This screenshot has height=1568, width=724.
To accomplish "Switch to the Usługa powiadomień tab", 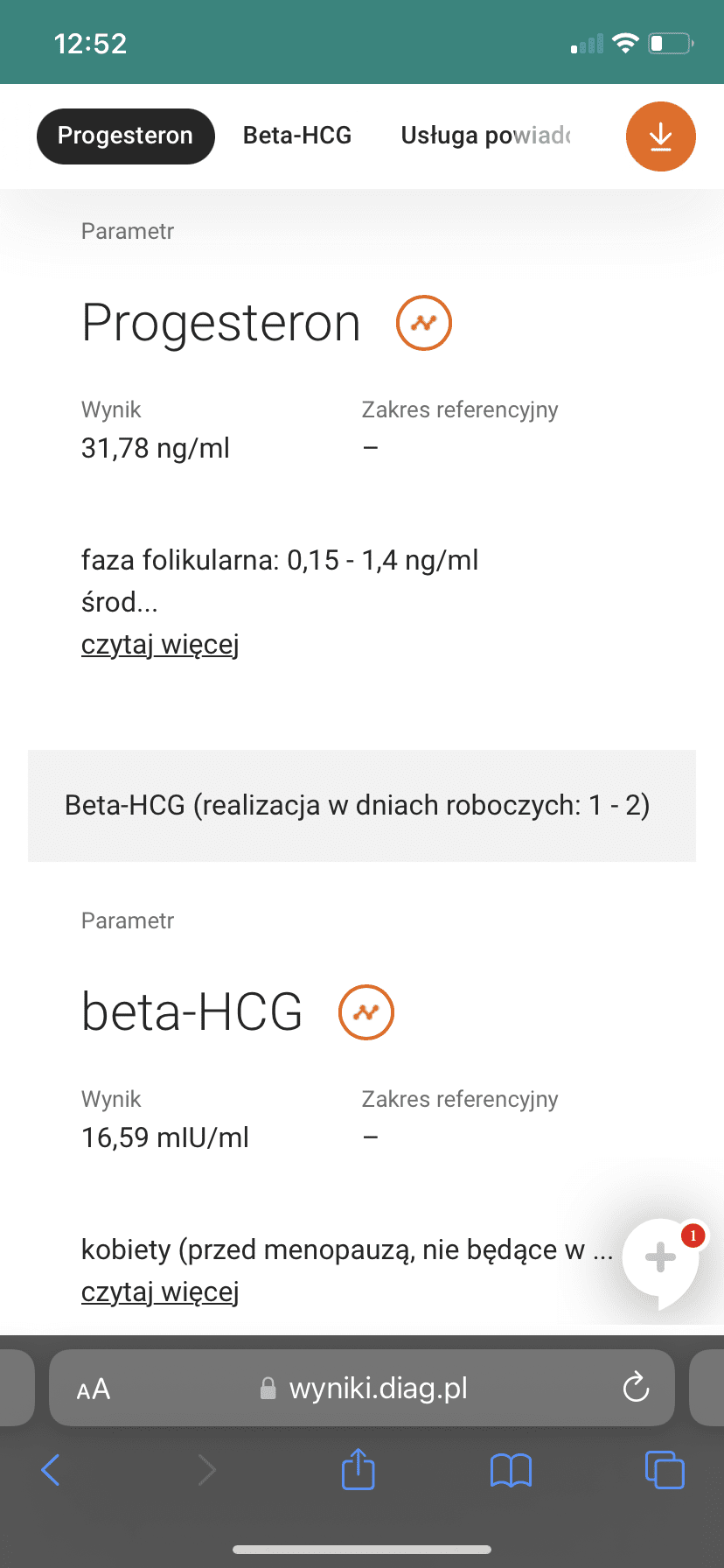I will [485, 136].
